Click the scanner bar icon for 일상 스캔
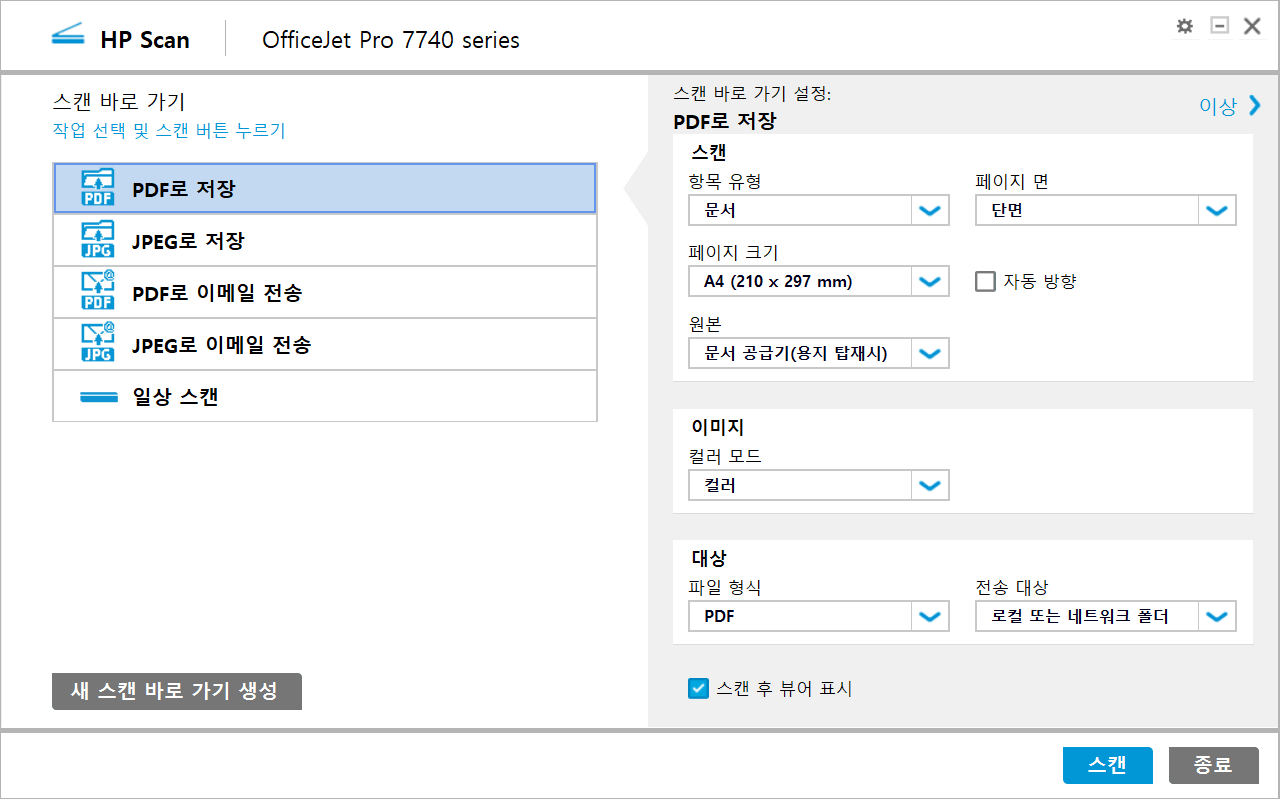1280x799 pixels. [x=99, y=397]
